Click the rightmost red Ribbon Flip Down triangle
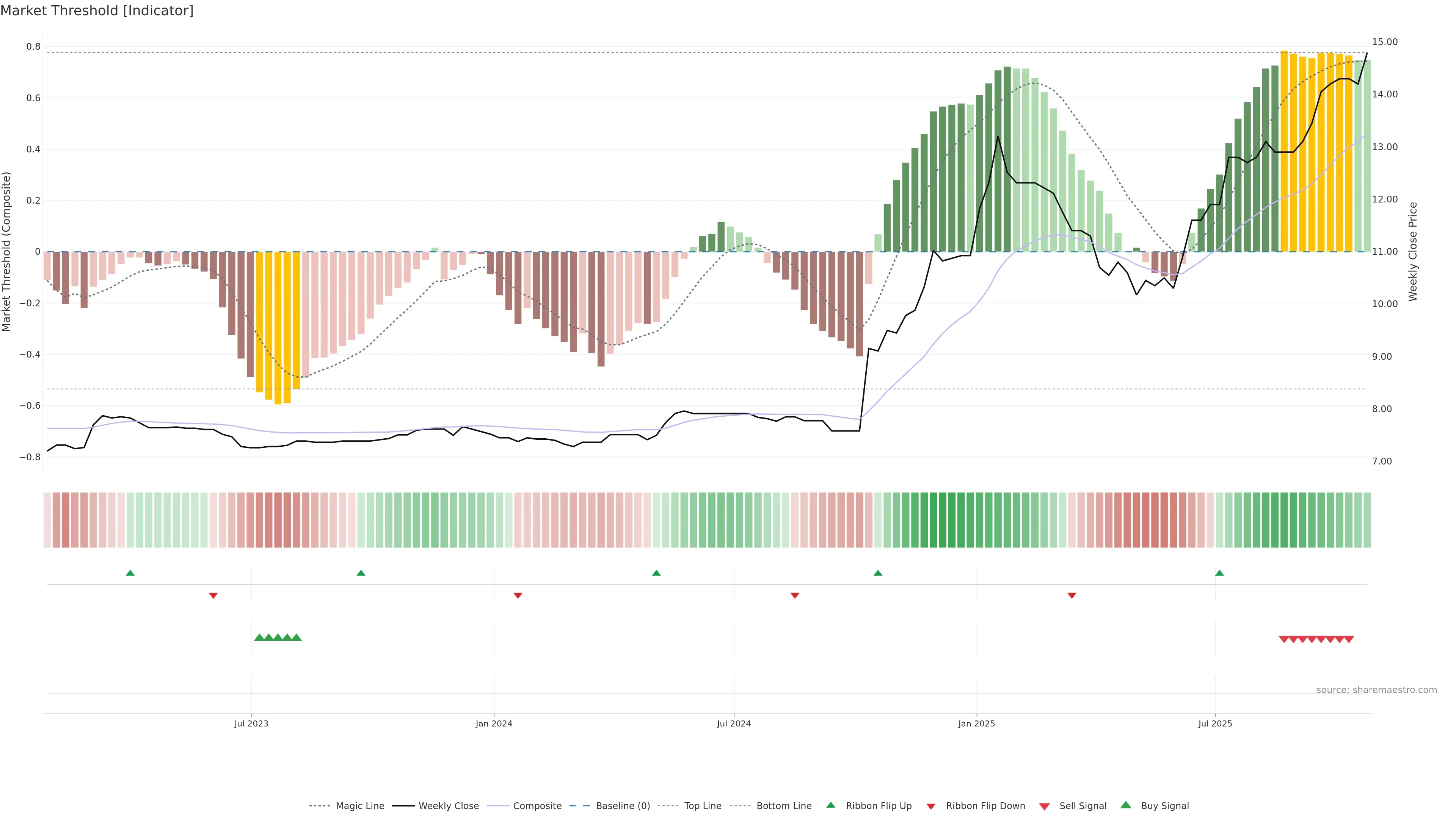 (1072, 595)
